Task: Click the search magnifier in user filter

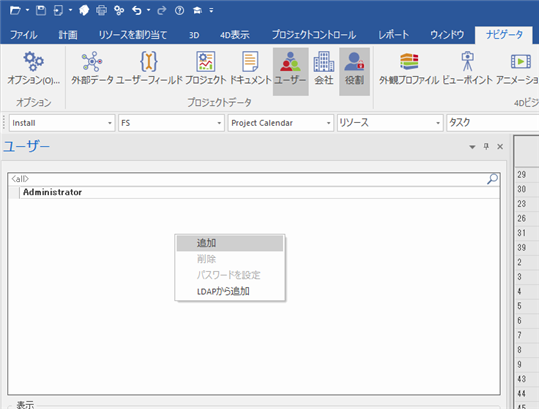Action: pyautogui.click(x=492, y=179)
